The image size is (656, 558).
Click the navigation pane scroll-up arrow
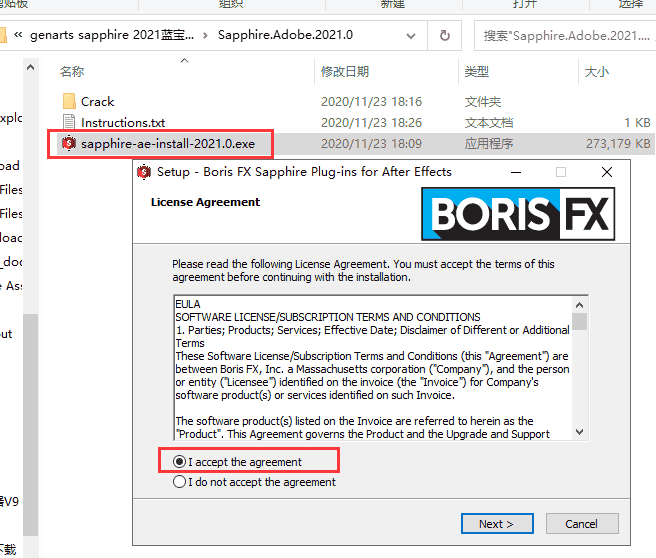pos(30,67)
